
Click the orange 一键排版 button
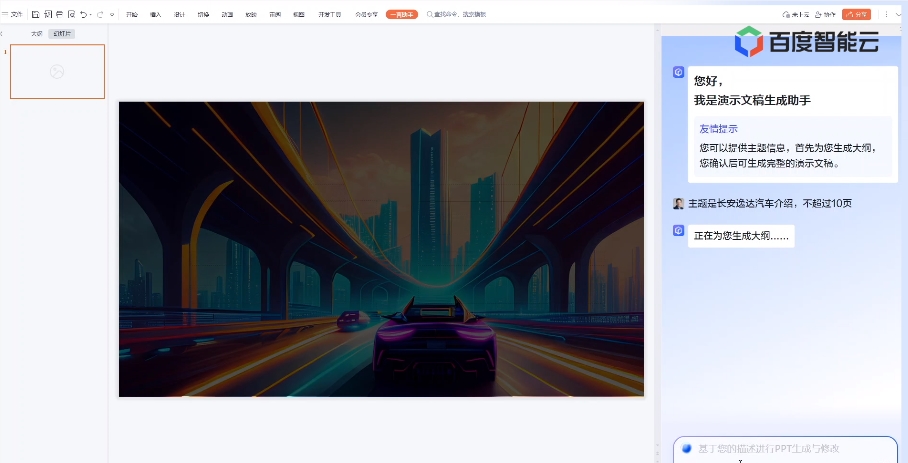pyautogui.click(x=401, y=15)
